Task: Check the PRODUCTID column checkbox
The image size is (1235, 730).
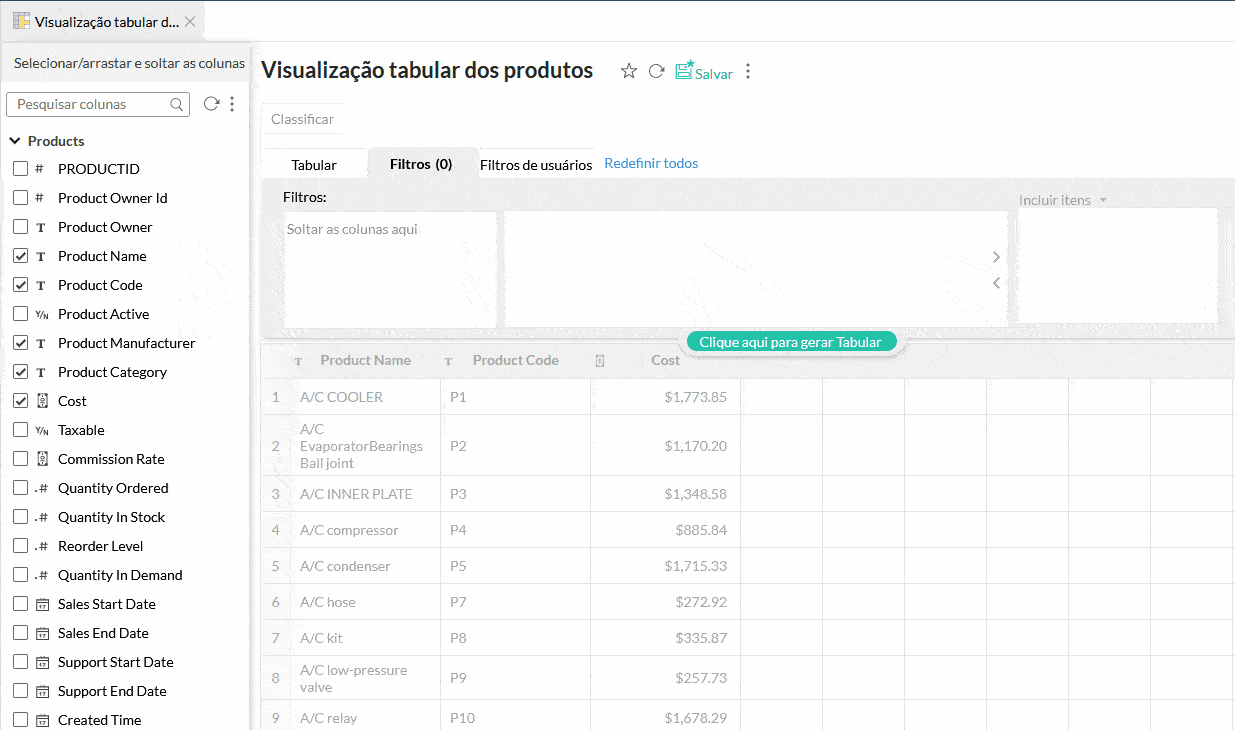Action: 20,169
